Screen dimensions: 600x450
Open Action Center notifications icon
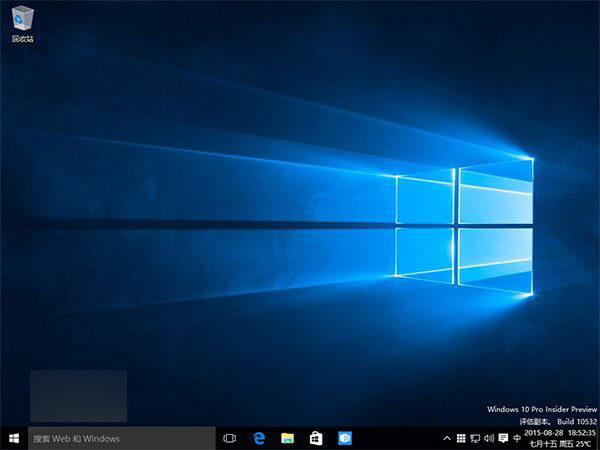pos(502,438)
